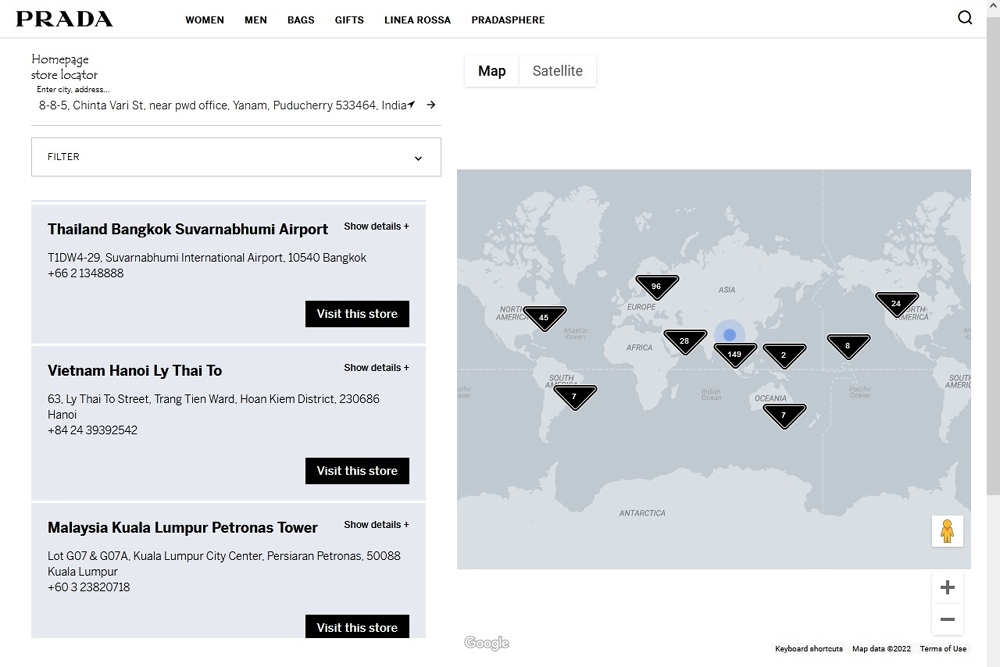Expand details for Thailand Bangkok Suvarnabhumi Airport

click(376, 226)
